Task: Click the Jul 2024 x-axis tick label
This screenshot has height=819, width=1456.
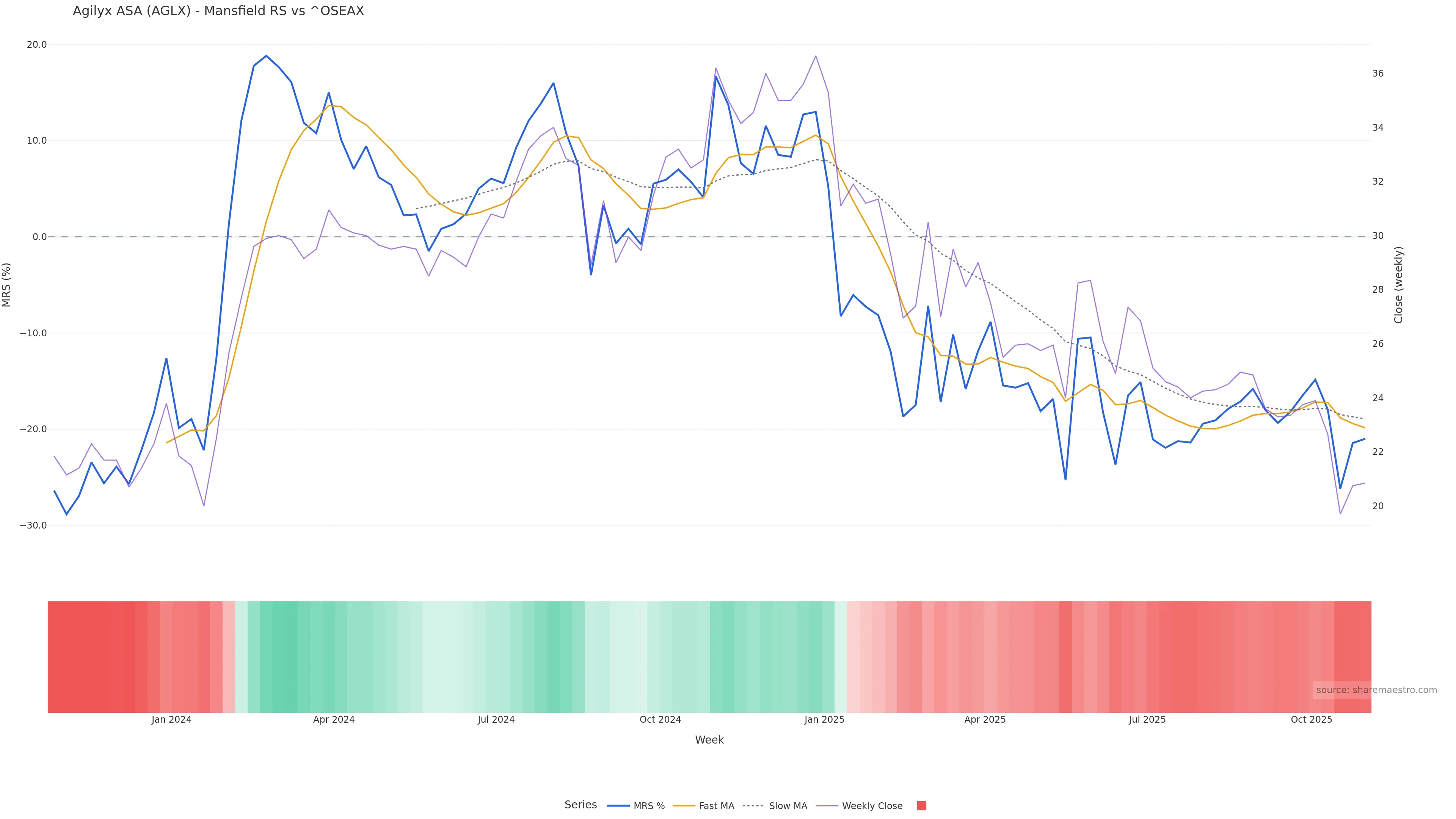Action: click(496, 720)
